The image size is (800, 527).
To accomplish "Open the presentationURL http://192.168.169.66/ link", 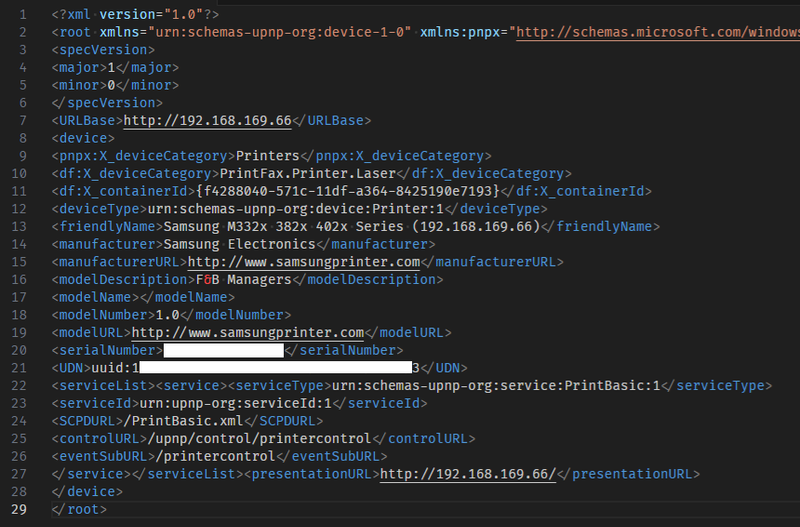I will (x=468, y=474).
